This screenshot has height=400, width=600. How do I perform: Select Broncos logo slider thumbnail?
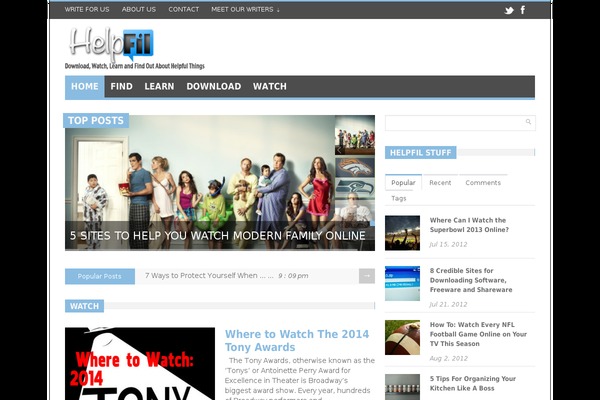tap(355, 167)
